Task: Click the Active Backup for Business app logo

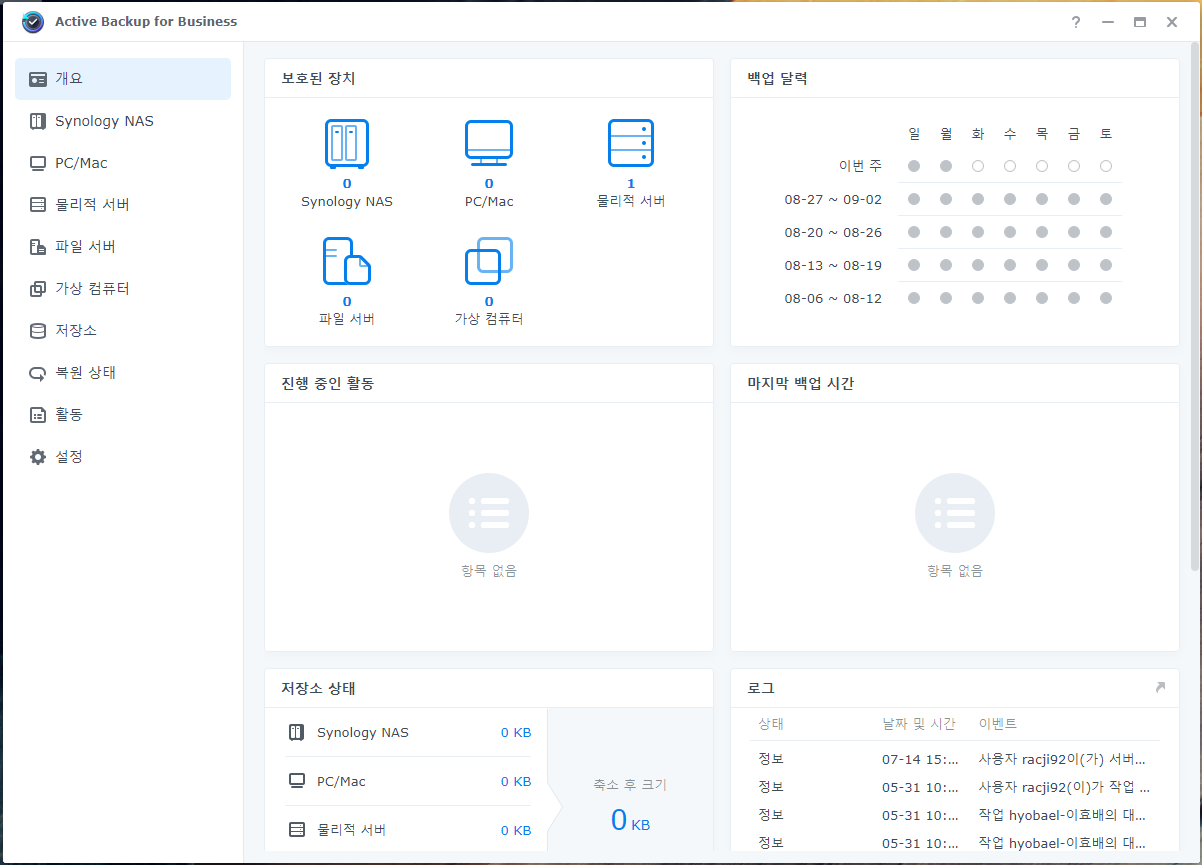Action: (x=33, y=21)
